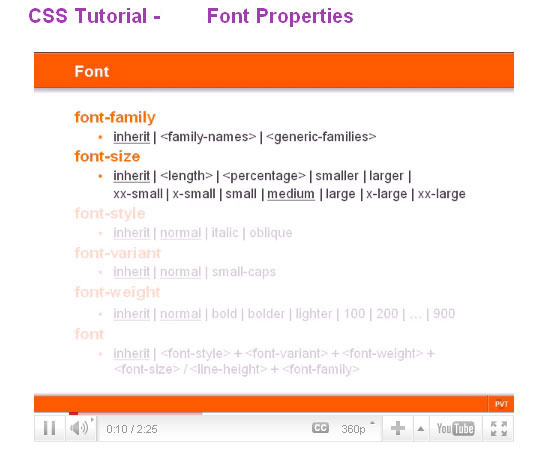The image size is (560, 450).
Task: Click the 'bolder' font-weight value
Action: [266, 314]
